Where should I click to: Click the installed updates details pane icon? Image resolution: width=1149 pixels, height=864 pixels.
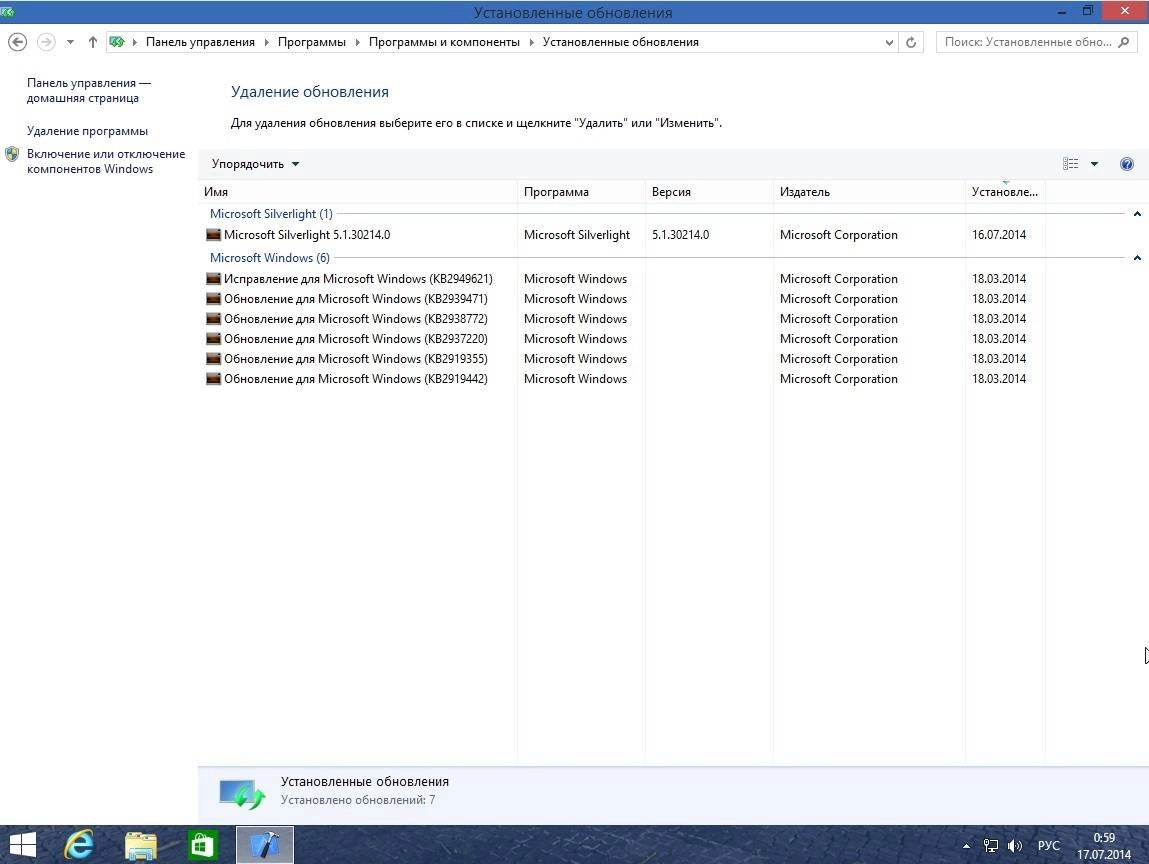click(x=242, y=793)
